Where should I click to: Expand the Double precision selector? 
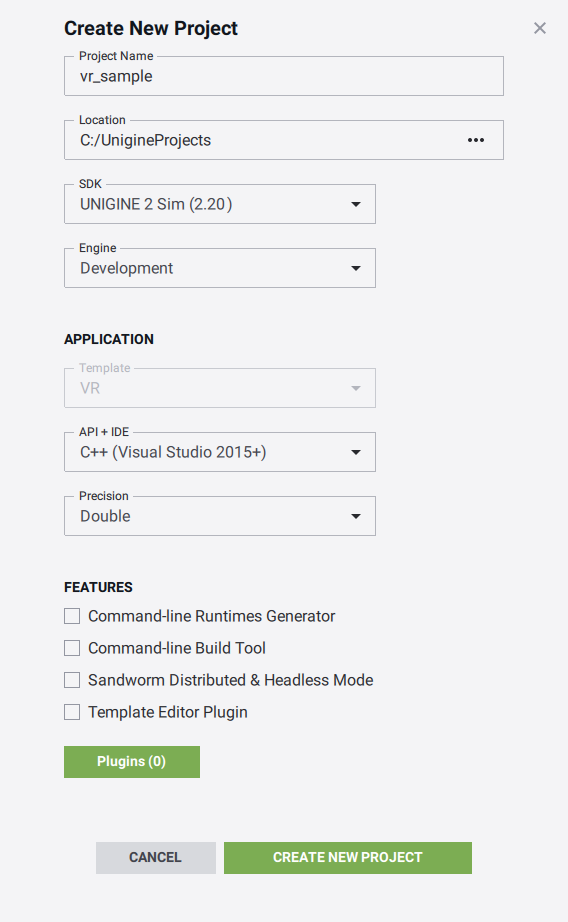[220, 516]
